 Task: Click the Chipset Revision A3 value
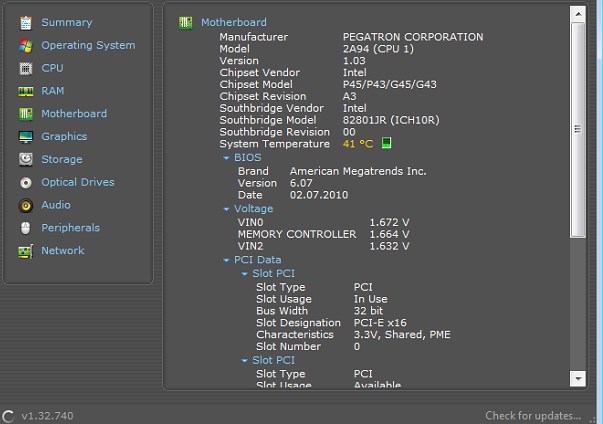point(350,96)
